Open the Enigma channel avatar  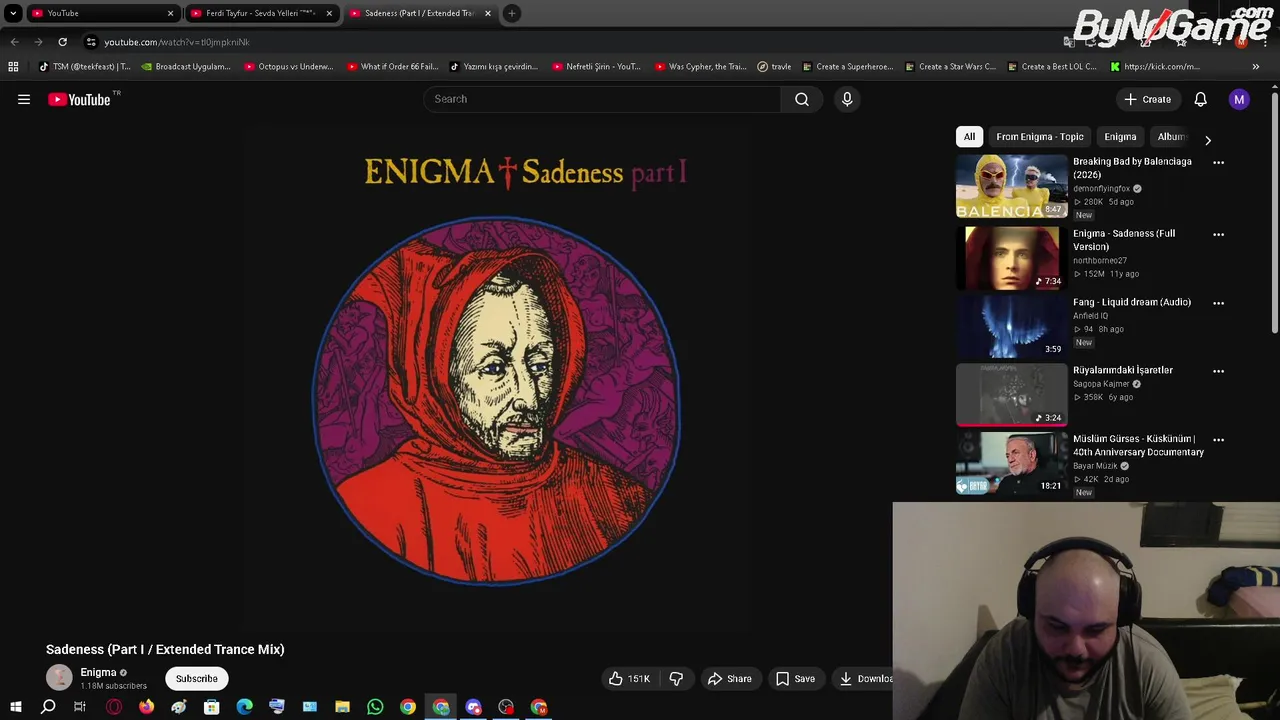pyautogui.click(x=59, y=678)
